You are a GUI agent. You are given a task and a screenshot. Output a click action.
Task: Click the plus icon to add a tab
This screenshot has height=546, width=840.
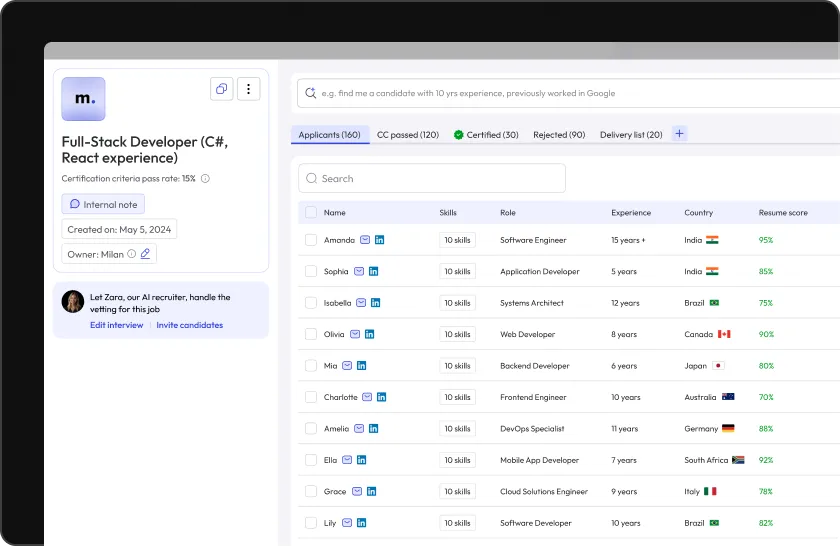click(680, 134)
